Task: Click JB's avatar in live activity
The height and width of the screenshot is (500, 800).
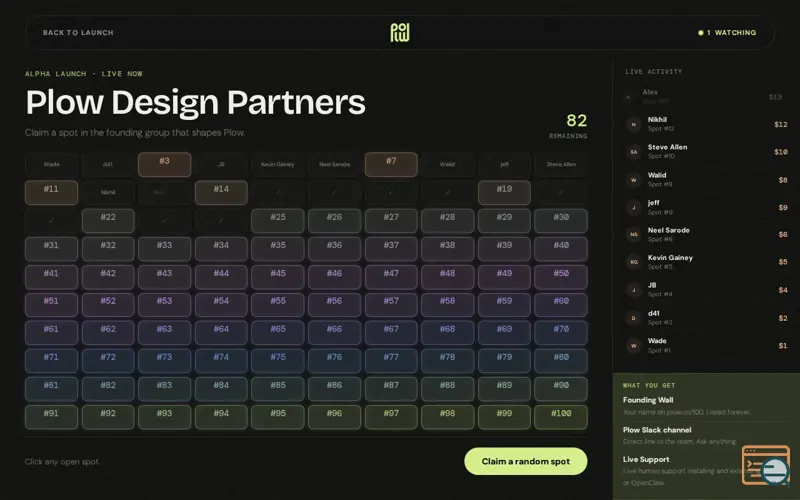Action: (x=633, y=290)
